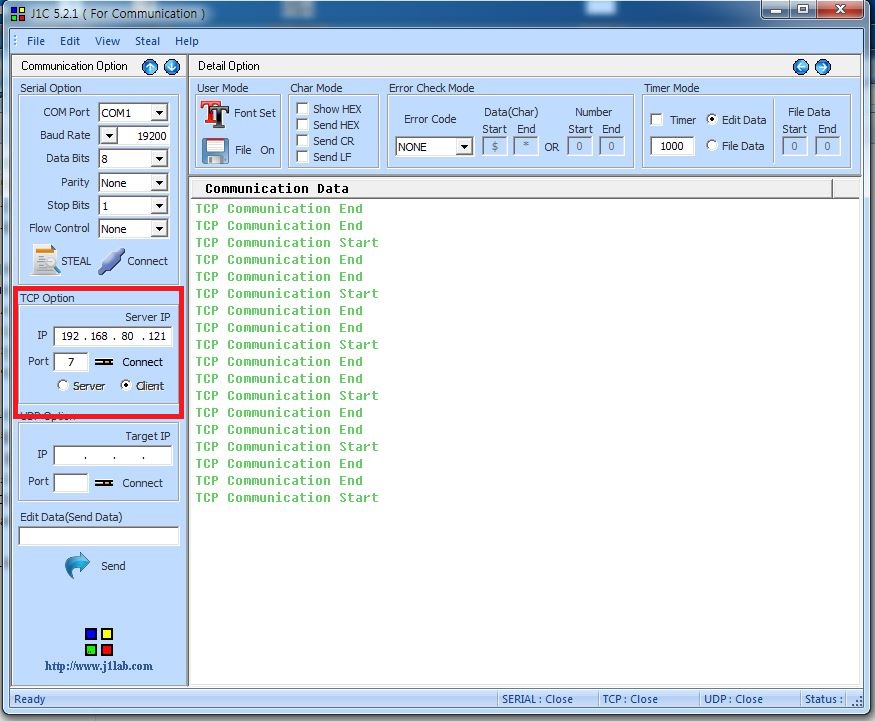Click the UDP Target IP address field
This screenshot has height=721, width=875.
coord(113,456)
